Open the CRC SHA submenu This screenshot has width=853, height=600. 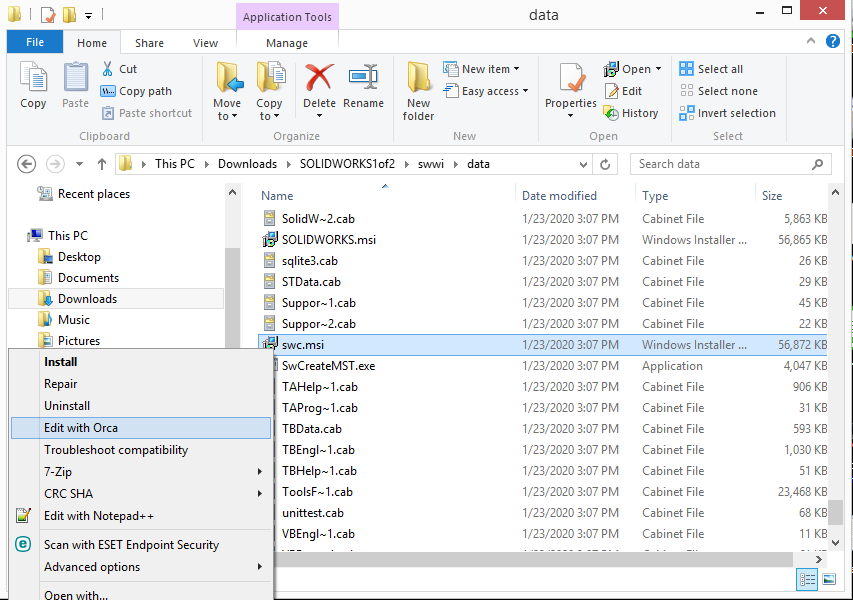coord(141,493)
